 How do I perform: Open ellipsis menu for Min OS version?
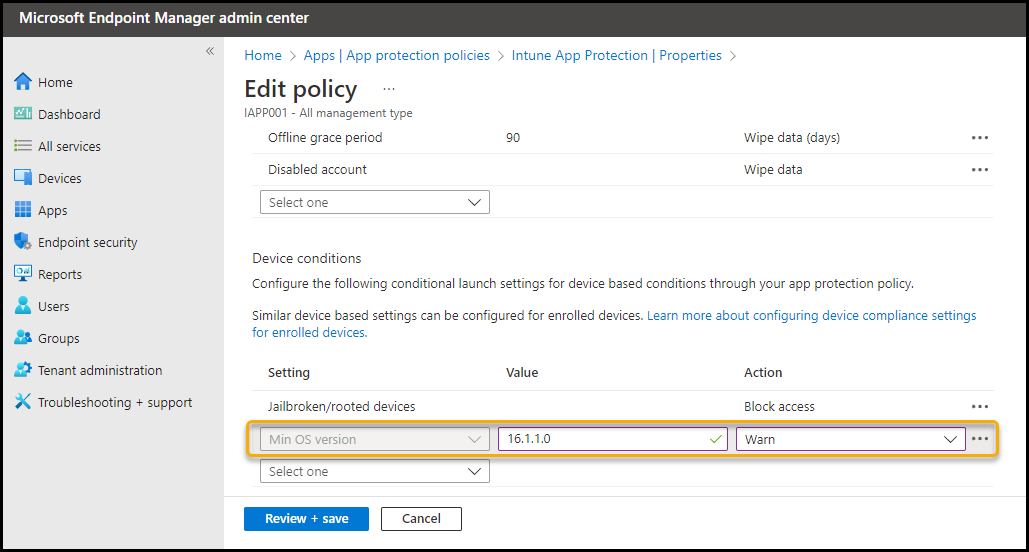pyautogui.click(x=980, y=438)
